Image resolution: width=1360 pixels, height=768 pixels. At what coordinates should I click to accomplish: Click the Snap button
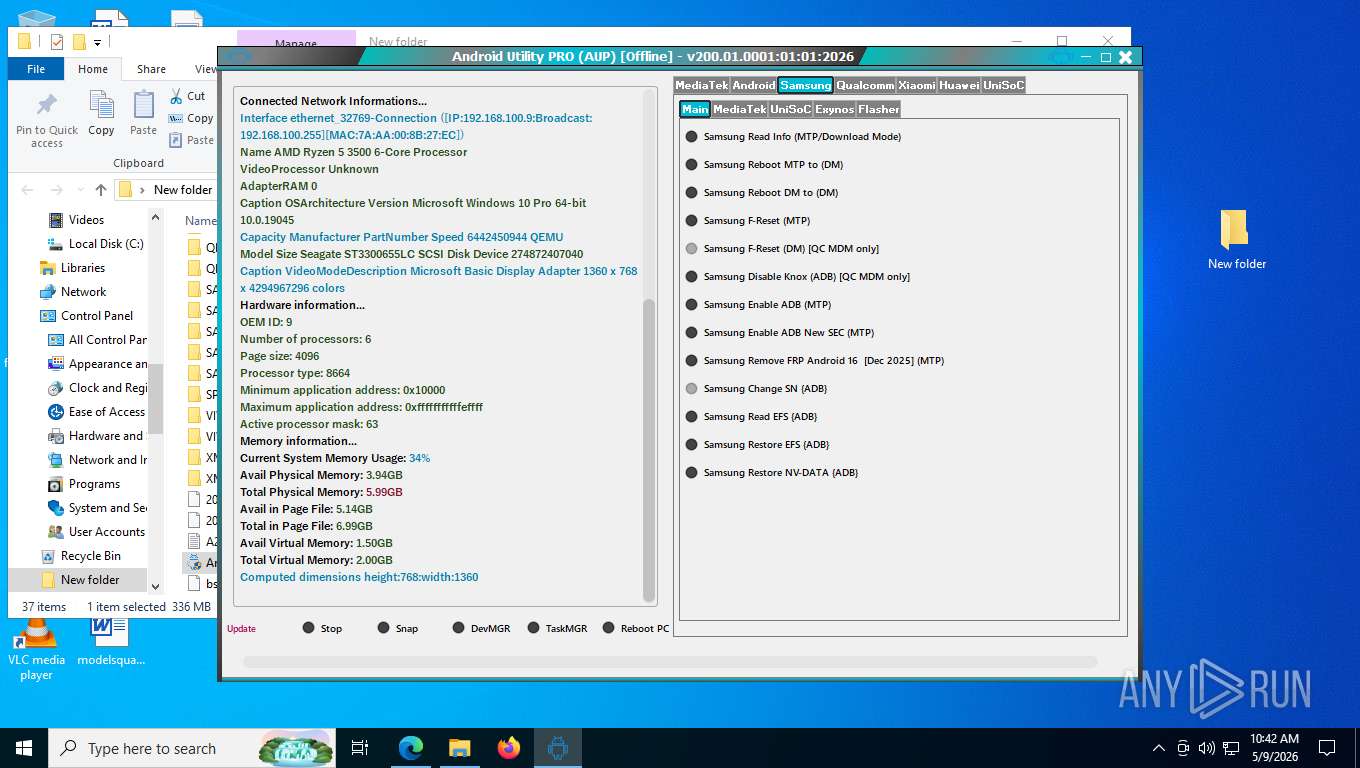tap(397, 628)
